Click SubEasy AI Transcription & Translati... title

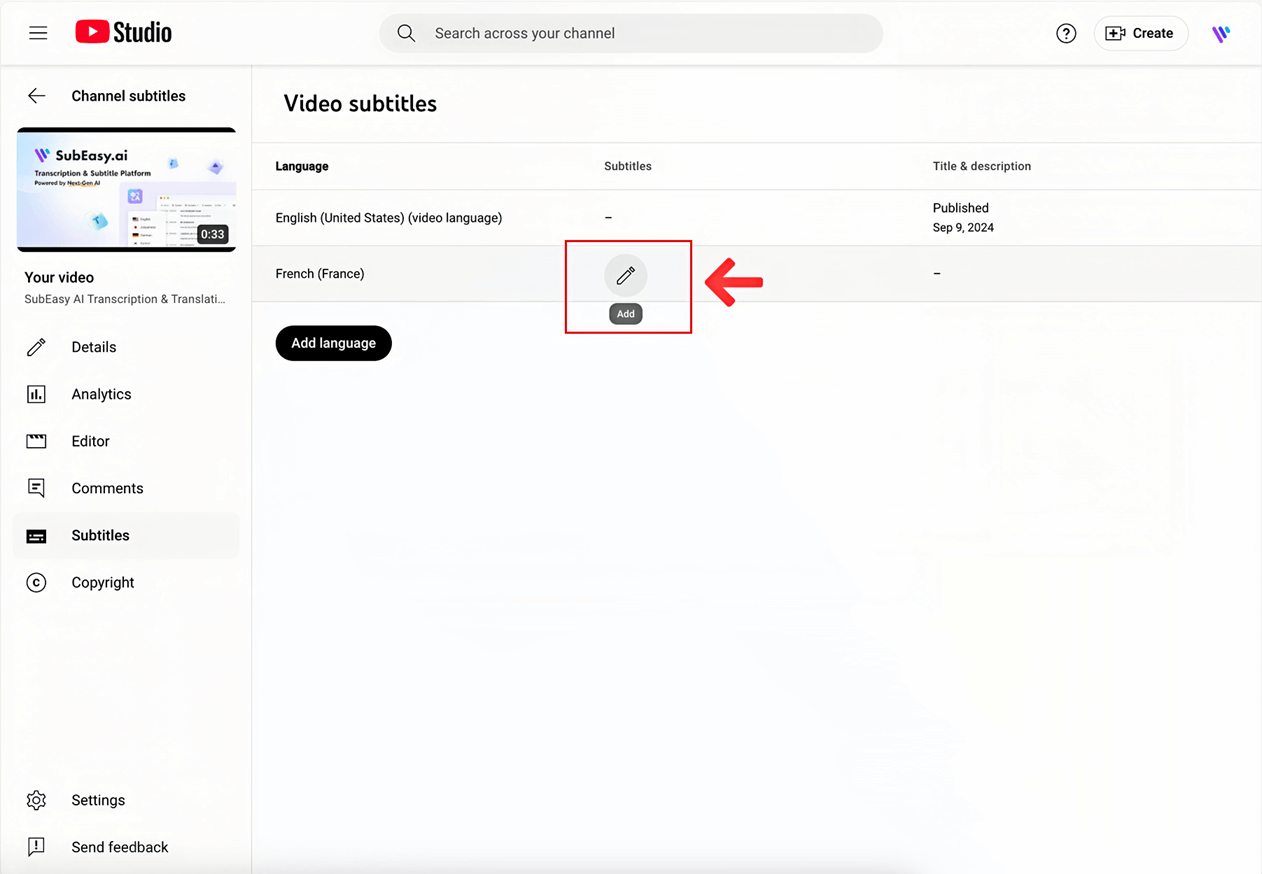pos(125,299)
